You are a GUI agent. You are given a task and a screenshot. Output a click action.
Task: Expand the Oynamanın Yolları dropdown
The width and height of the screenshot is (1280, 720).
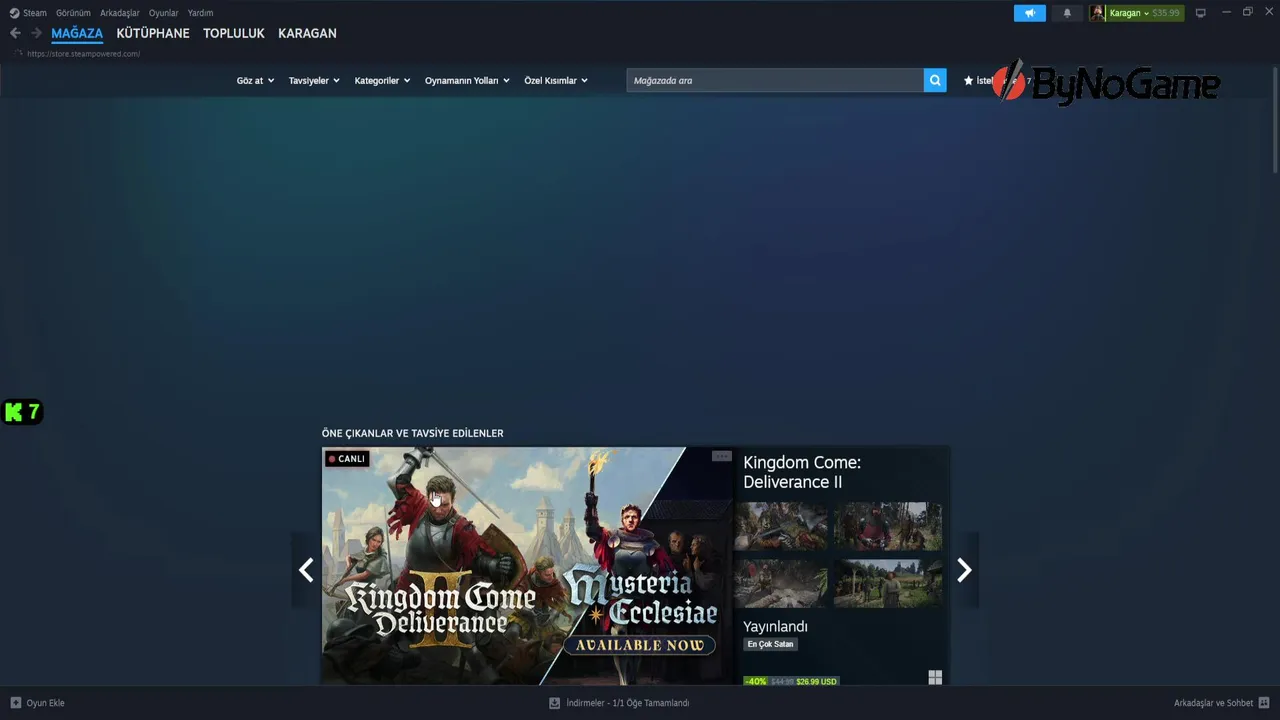tap(467, 80)
